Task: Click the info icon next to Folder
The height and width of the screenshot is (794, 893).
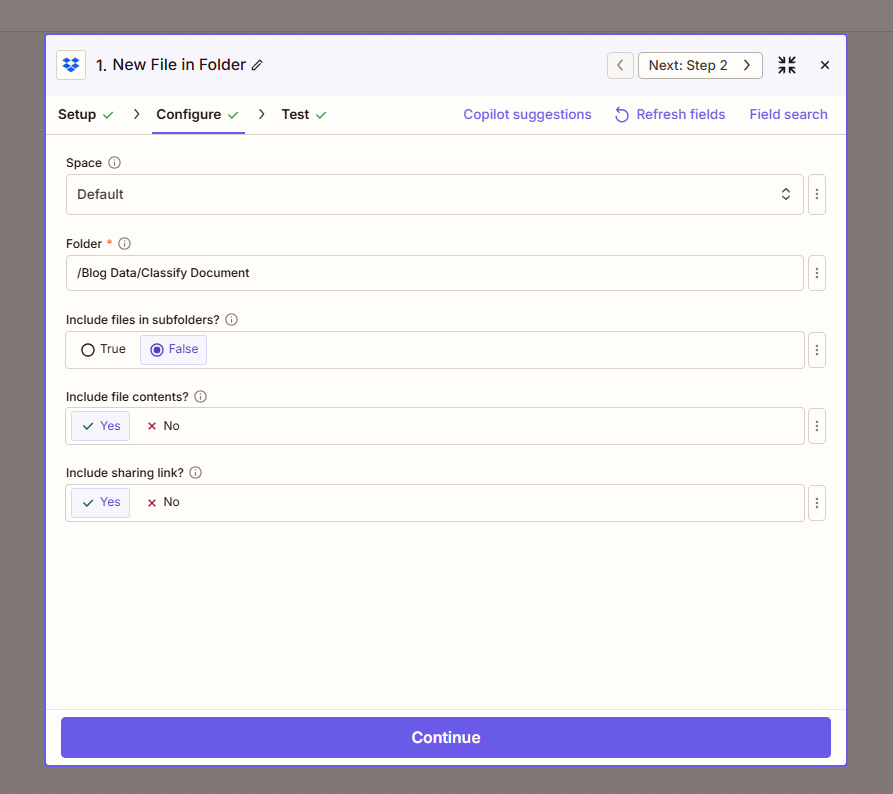Action: click(124, 243)
